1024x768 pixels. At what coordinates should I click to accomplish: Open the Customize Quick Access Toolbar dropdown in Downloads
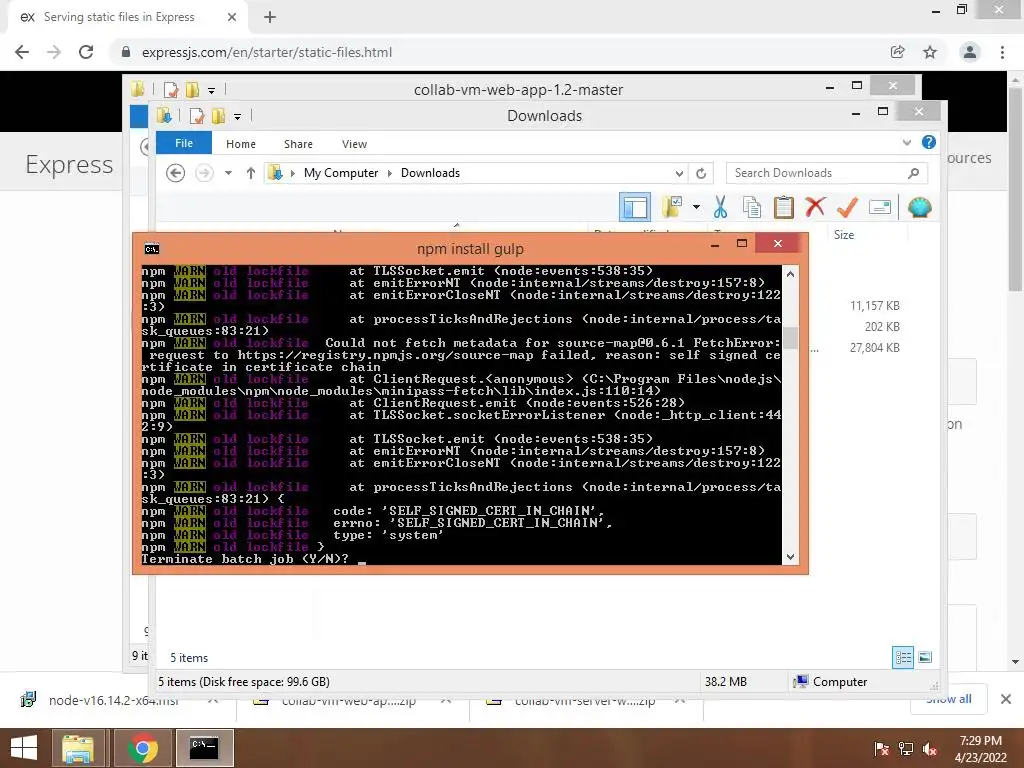pyautogui.click(x=238, y=117)
